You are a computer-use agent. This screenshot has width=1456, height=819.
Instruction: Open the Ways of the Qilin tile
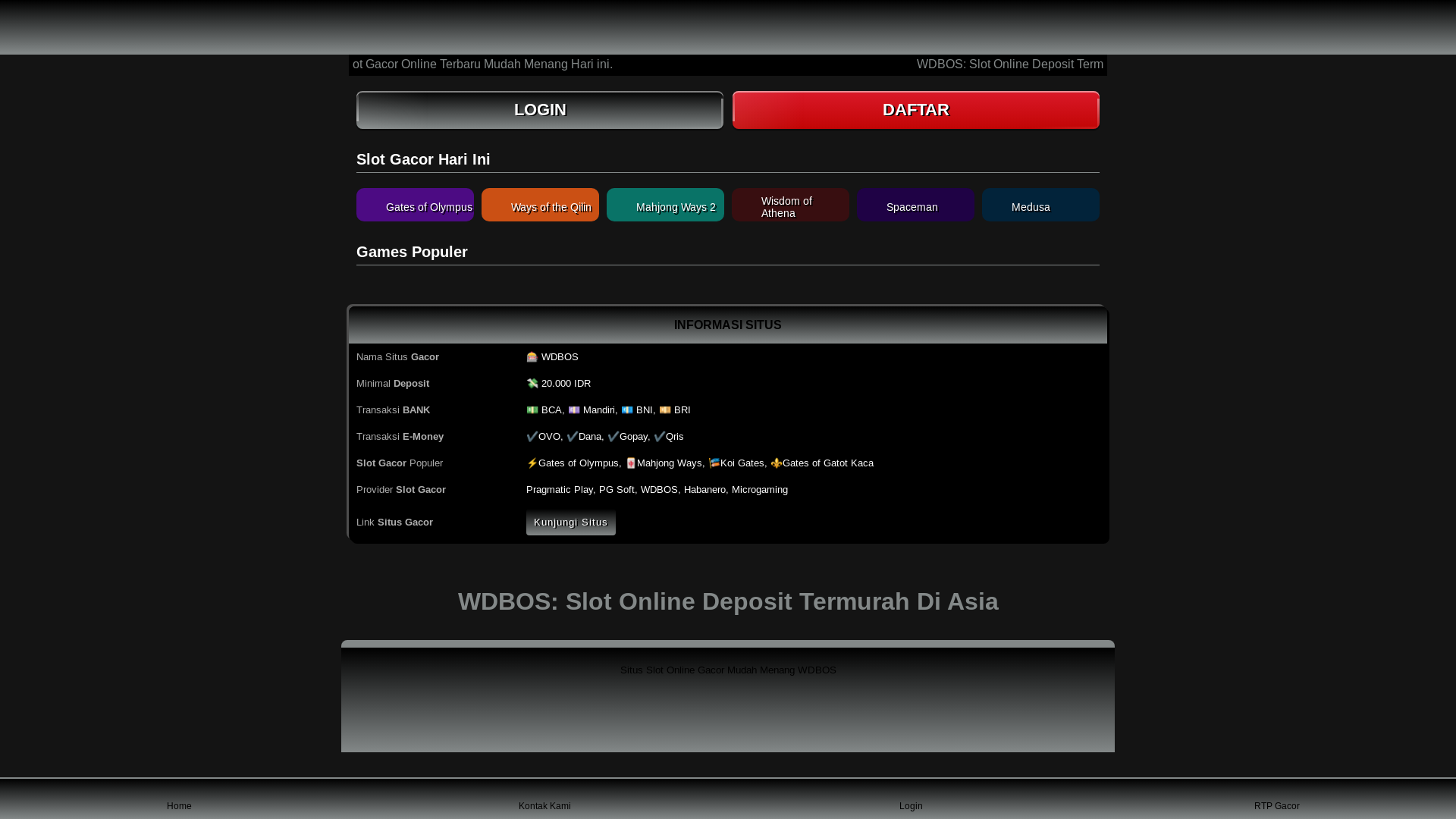click(540, 205)
